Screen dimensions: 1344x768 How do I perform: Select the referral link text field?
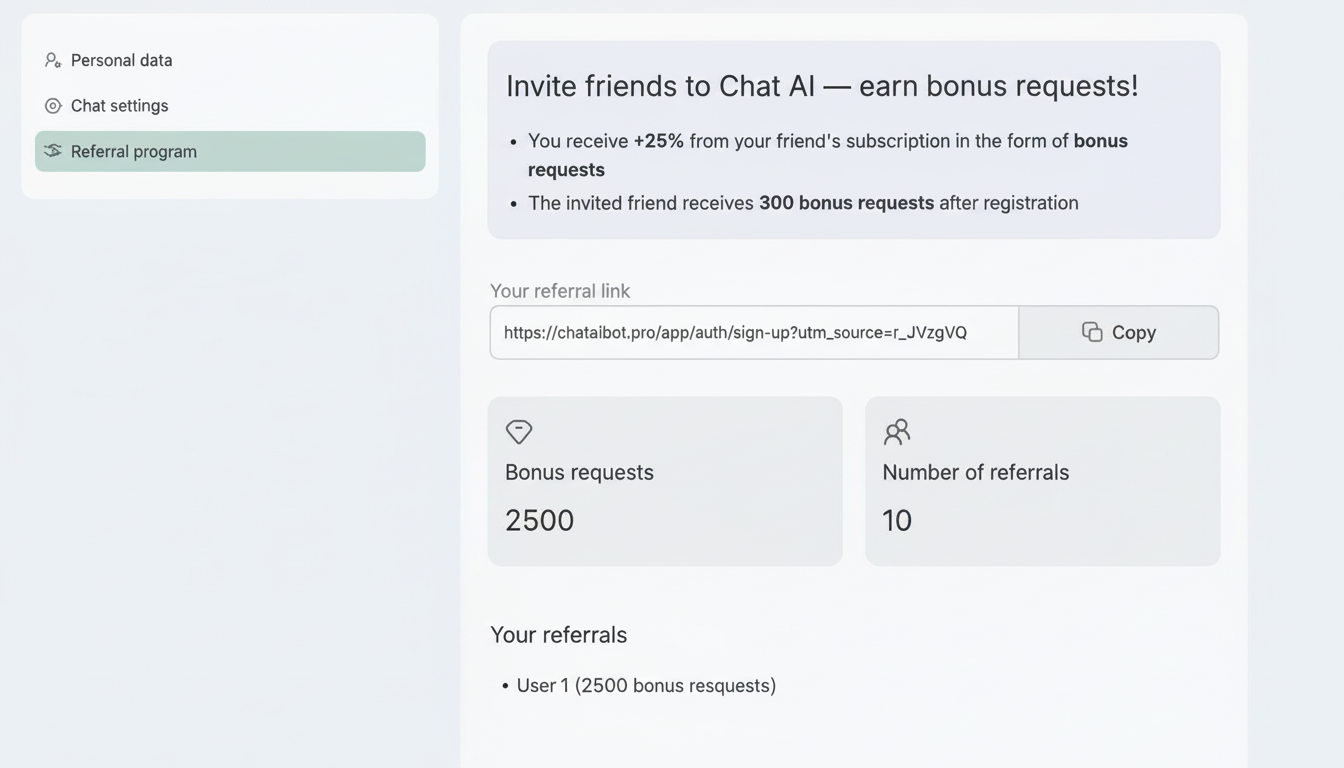[753, 332]
